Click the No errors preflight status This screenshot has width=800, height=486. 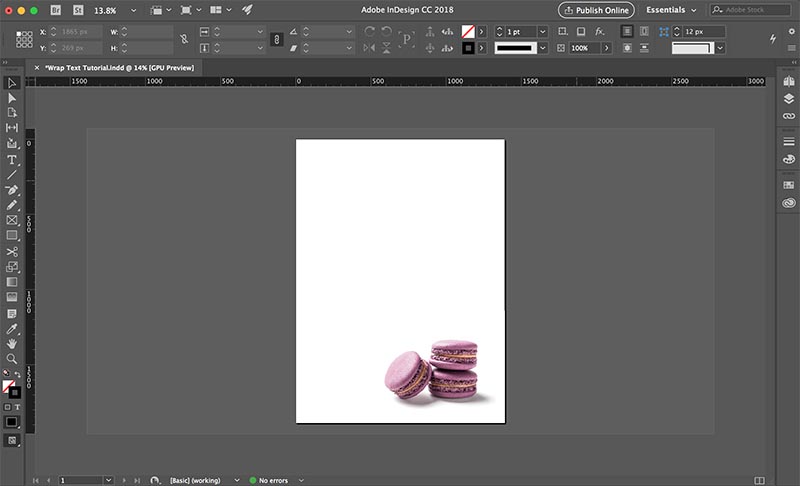(273, 480)
